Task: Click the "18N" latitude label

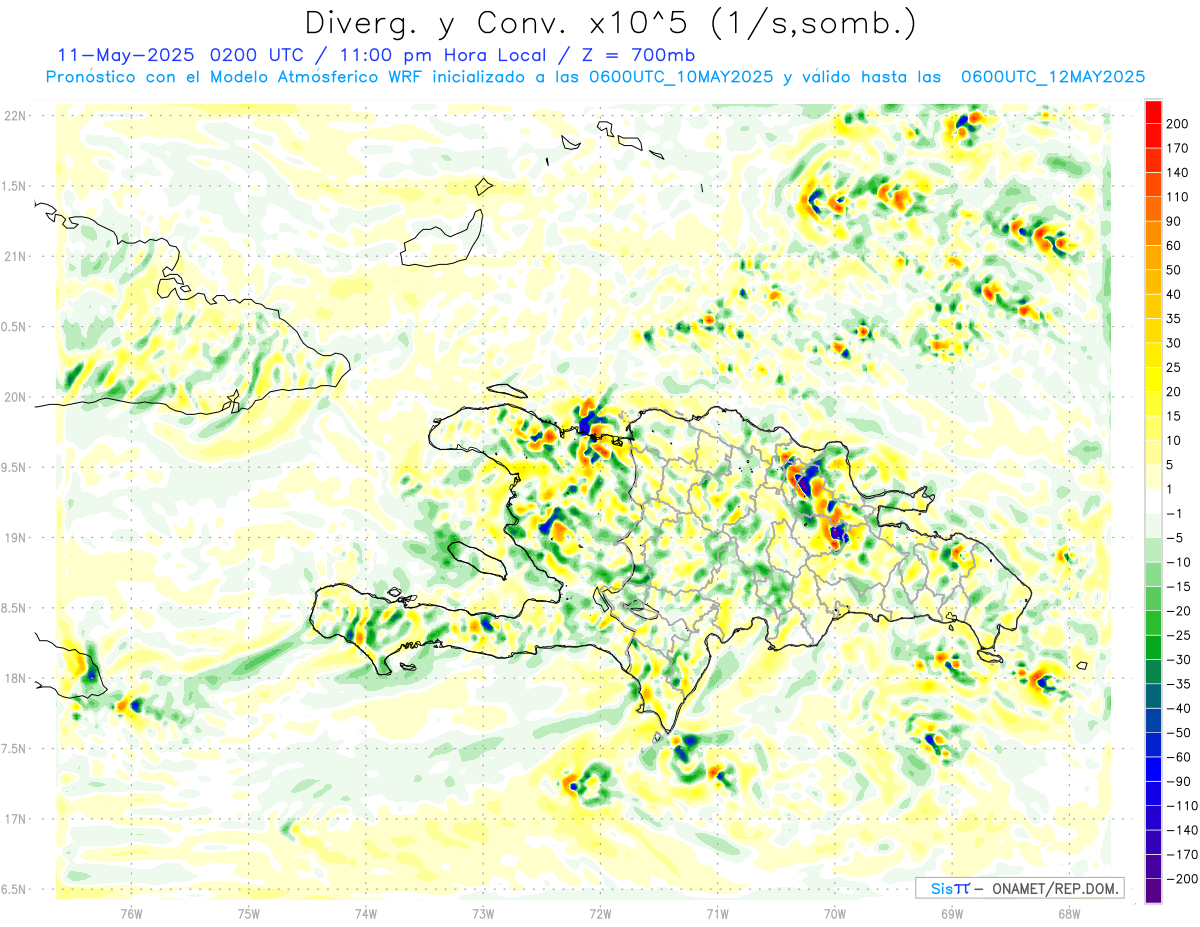Action: point(15,678)
